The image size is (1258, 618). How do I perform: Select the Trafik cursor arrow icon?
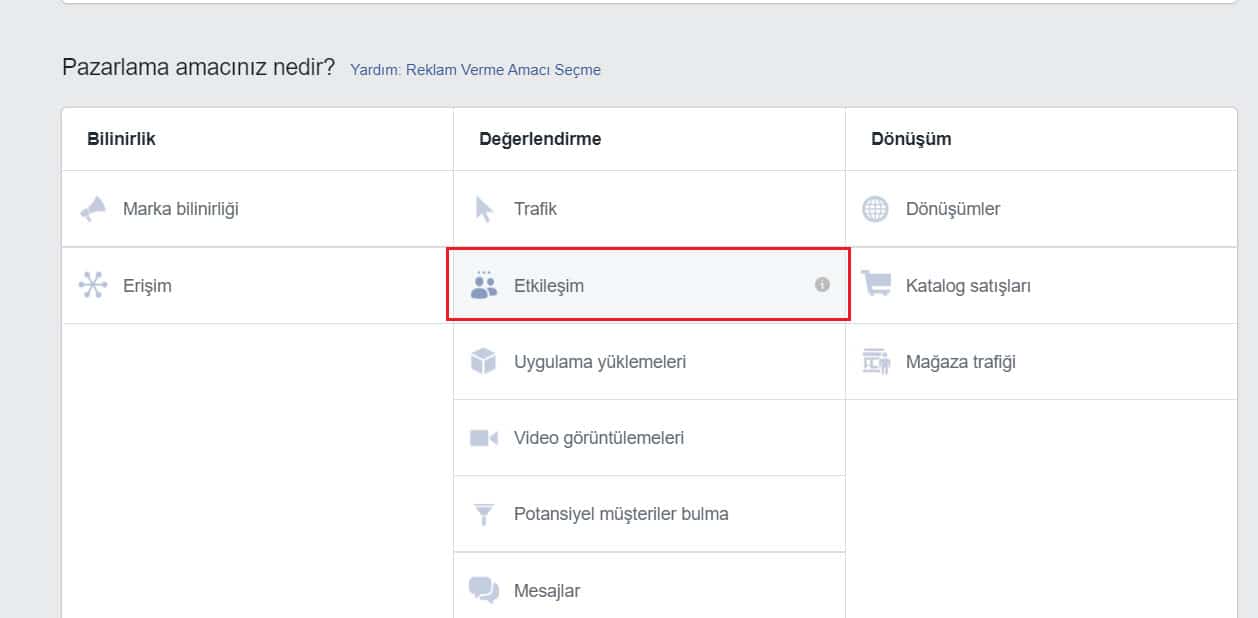click(x=482, y=209)
